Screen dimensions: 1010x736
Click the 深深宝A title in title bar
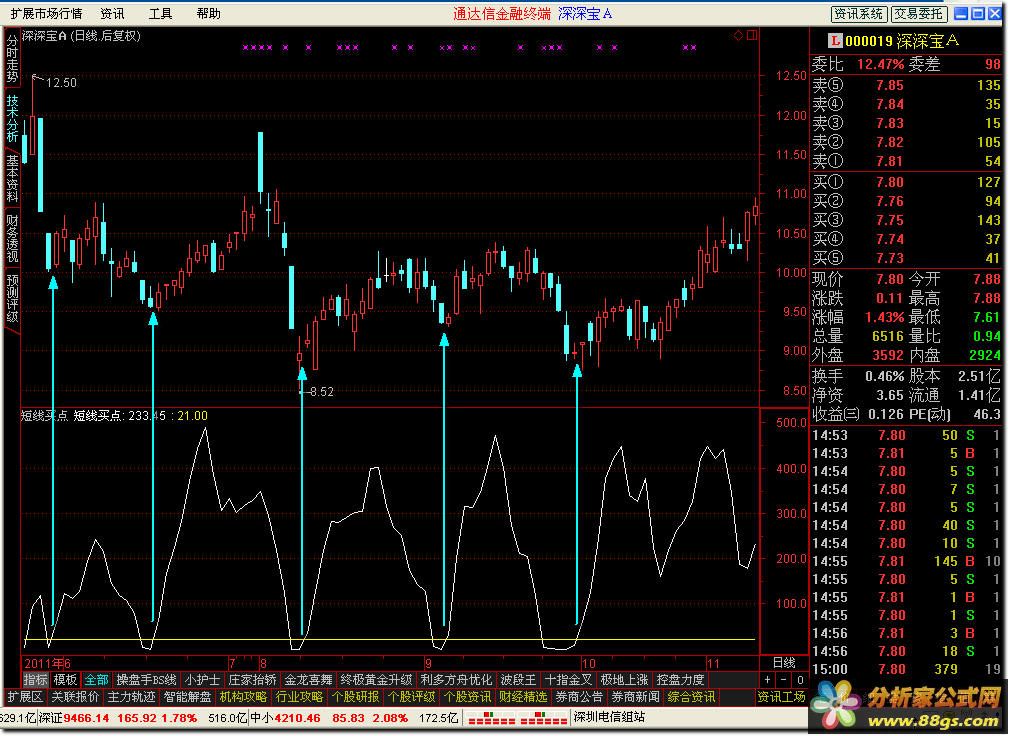585,14
